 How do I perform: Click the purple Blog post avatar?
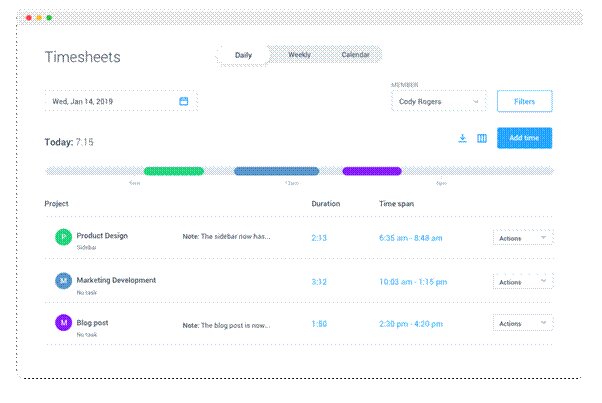coord(63,322)
